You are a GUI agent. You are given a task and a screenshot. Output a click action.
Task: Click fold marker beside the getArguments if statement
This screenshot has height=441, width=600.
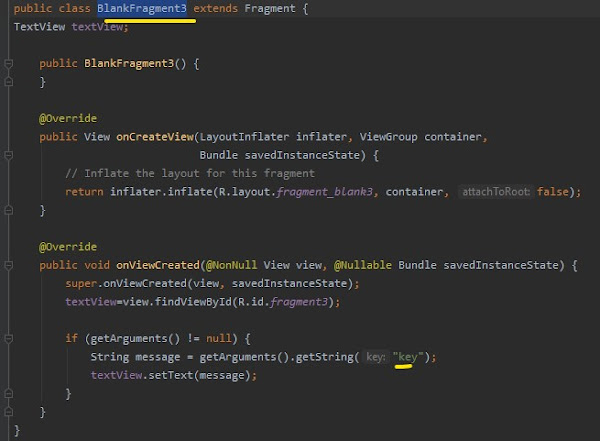click(x=9, y=338)
